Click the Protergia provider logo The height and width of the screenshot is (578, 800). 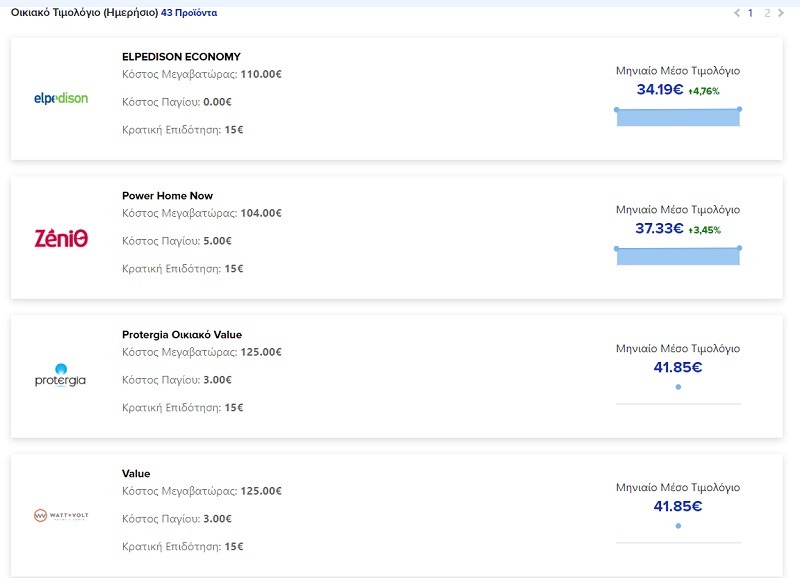(61, 376)
